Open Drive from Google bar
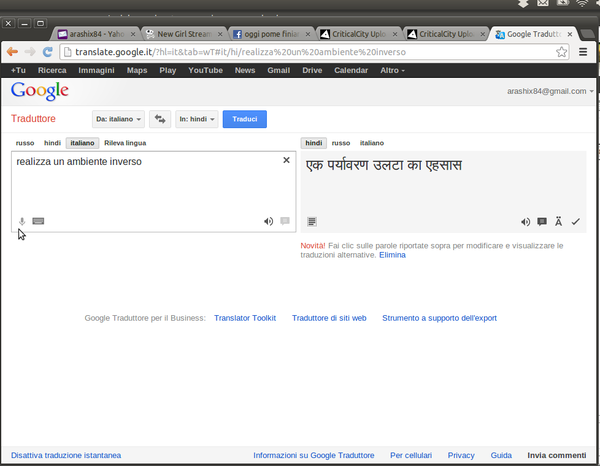This screenshot has width=600, height=466. tap(312, 70)
